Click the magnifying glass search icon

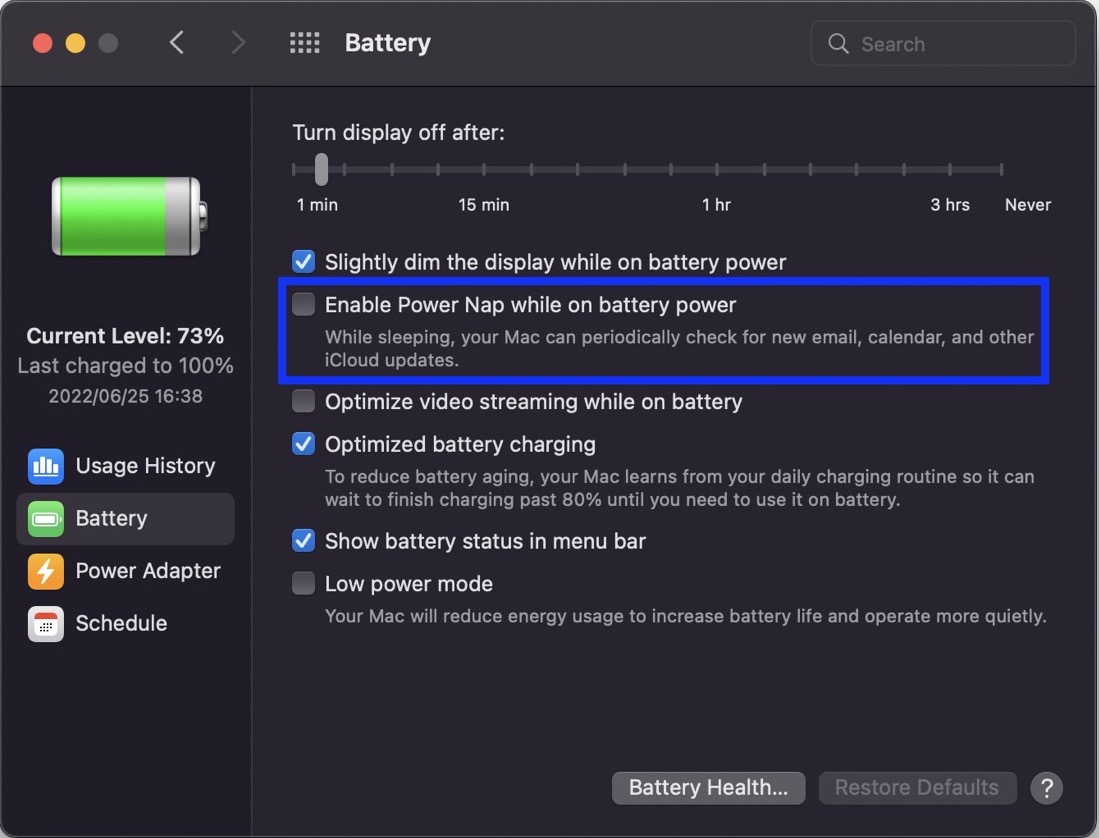838,43
